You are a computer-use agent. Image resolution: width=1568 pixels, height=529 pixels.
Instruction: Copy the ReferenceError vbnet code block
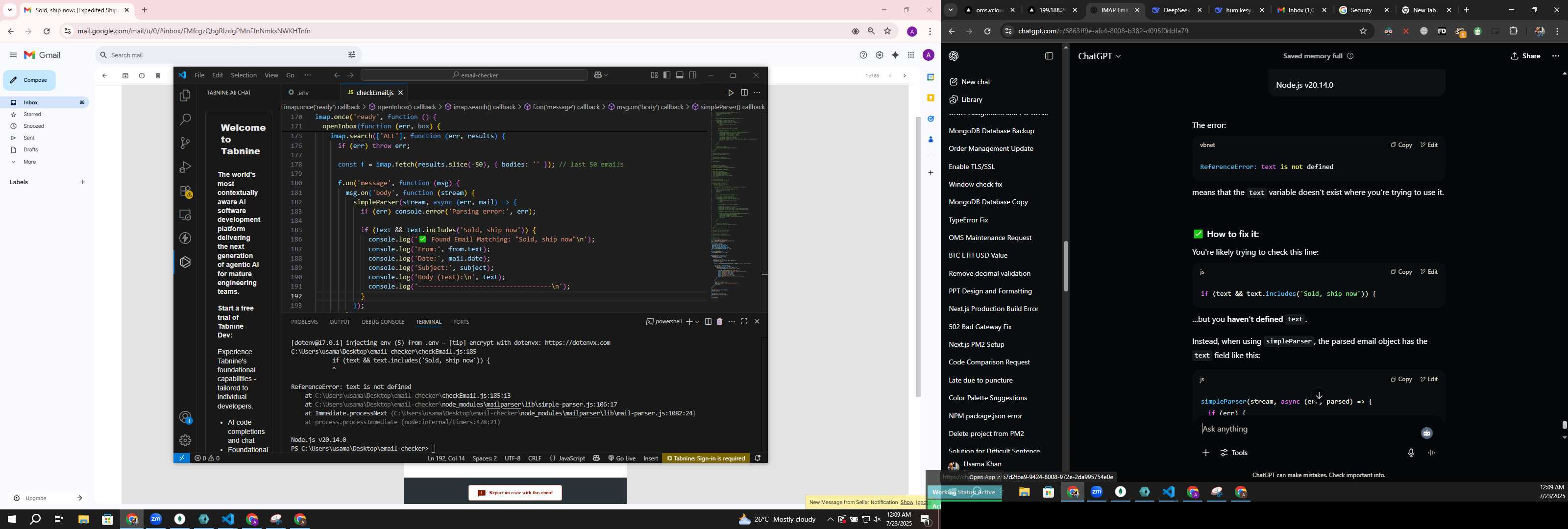tap(1401, 145)
